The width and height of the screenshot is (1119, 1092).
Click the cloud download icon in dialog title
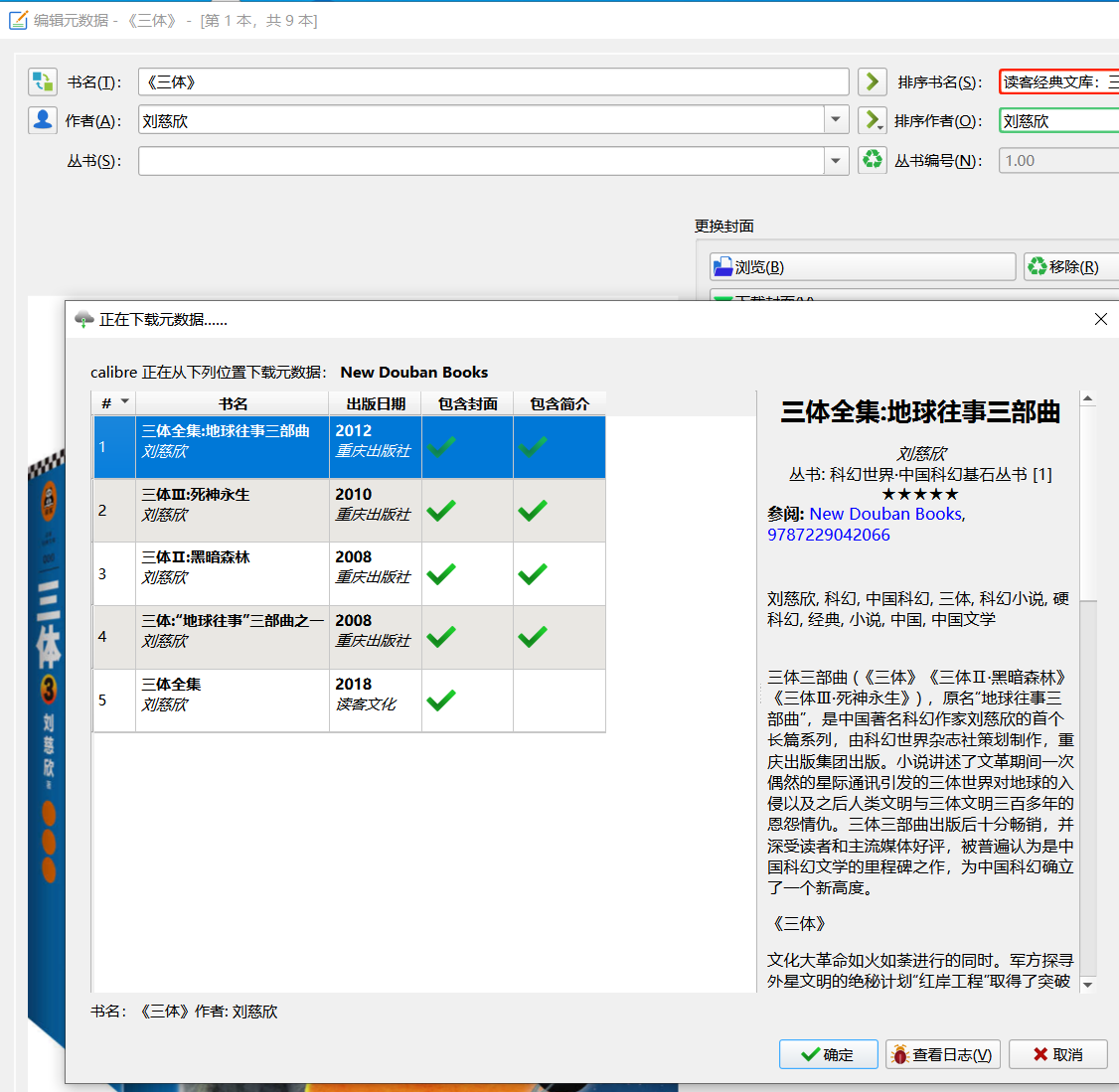(84, 319)
